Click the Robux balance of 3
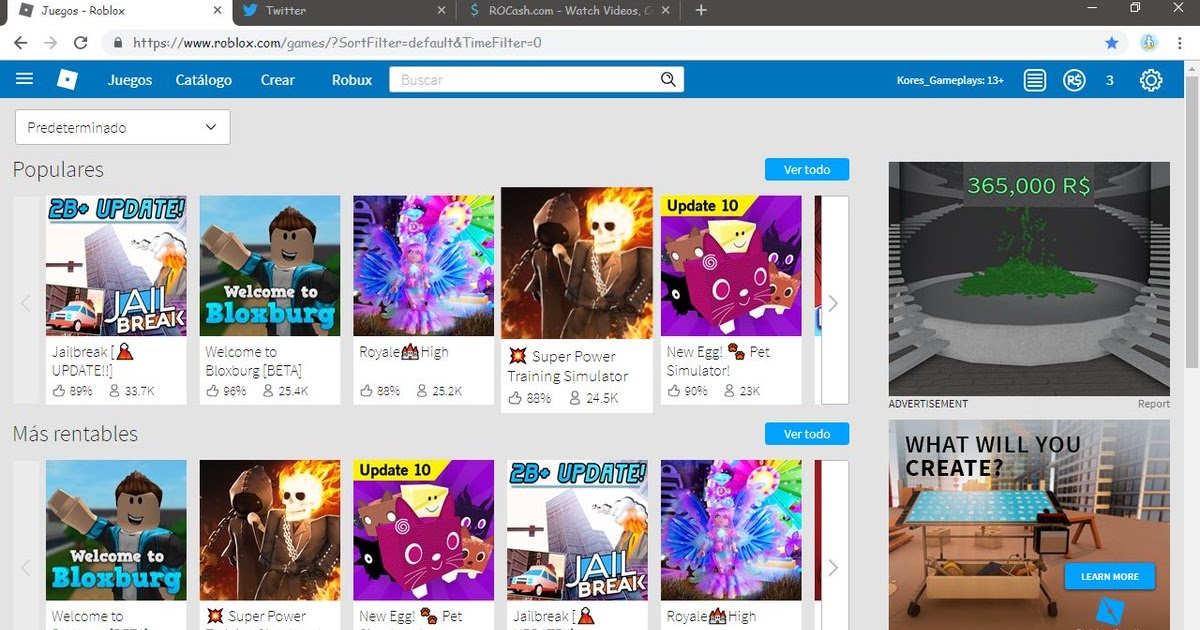The image size is (1200, 630). click(x=1110, y=80)
